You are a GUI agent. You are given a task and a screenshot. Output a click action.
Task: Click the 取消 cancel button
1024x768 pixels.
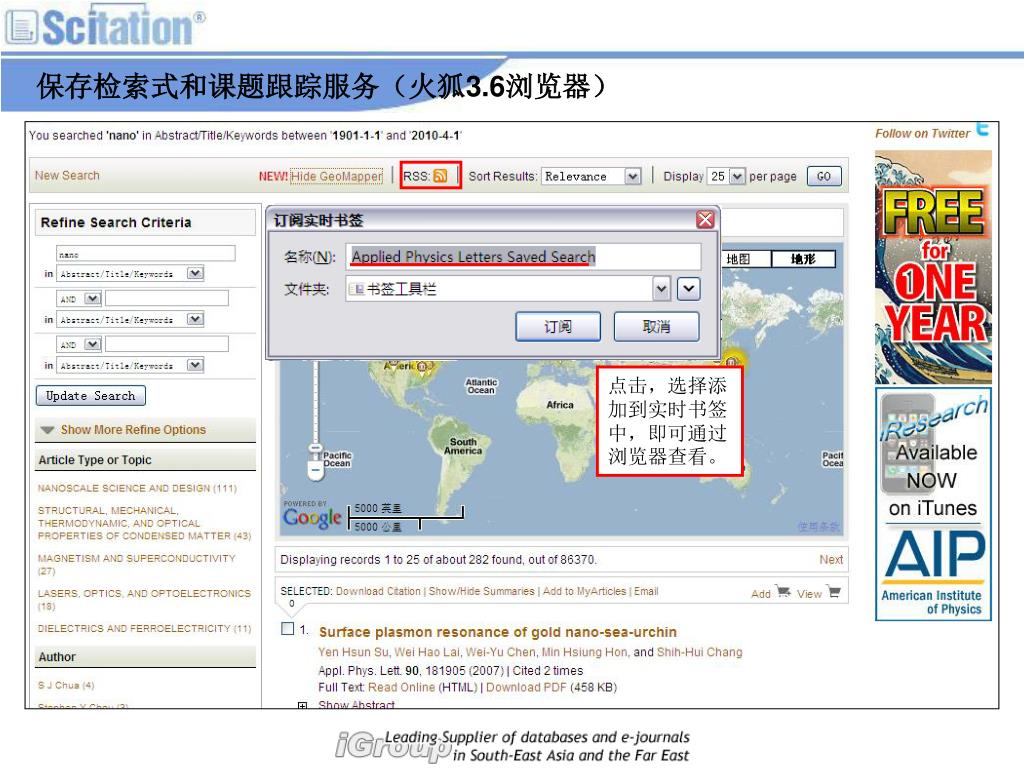pyautogui.click(x=656, y=327)
